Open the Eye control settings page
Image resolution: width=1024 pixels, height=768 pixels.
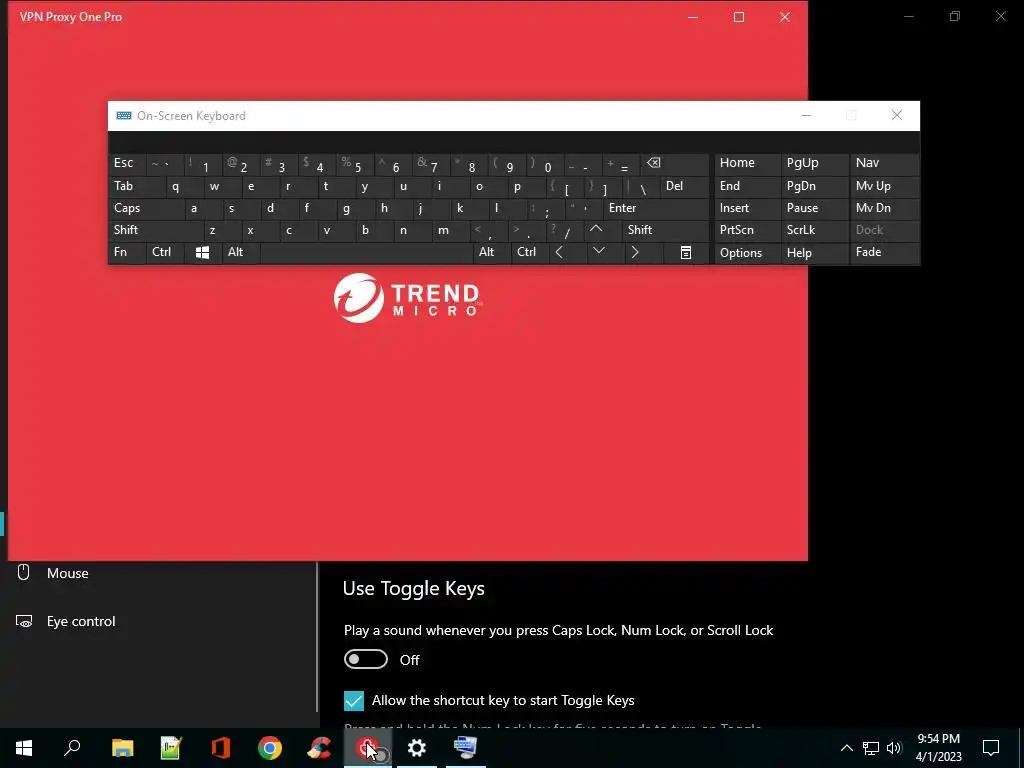tap(158, 621)
